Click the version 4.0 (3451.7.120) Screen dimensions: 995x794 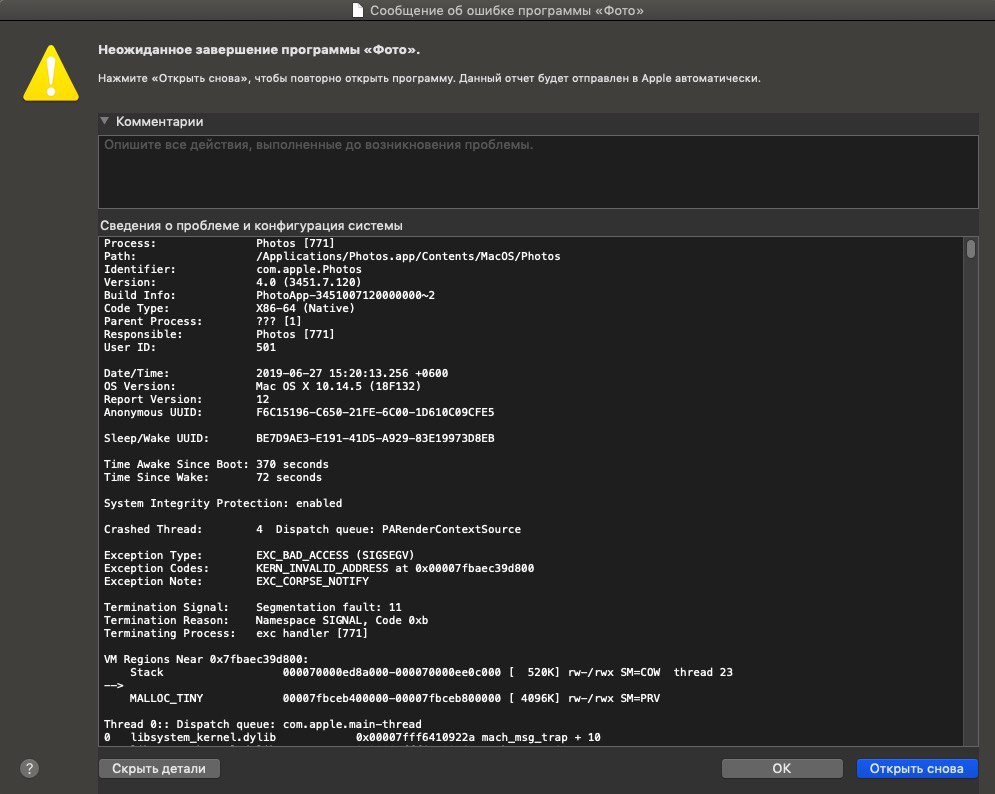click(308, 282)
